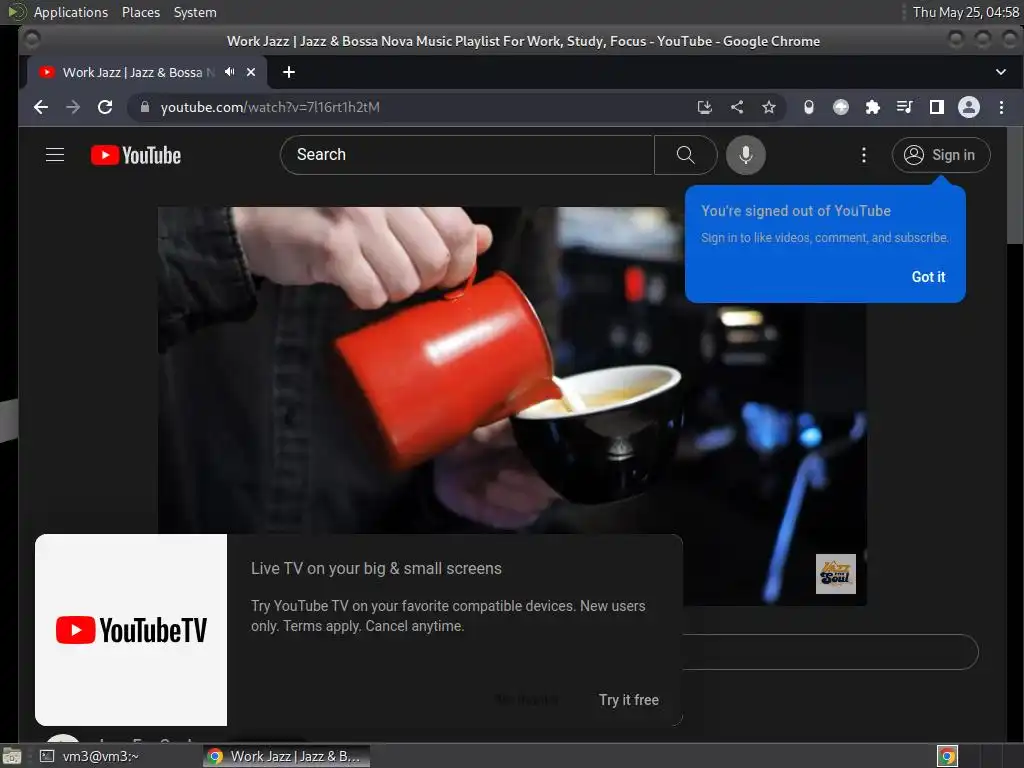This screenshot has height=768, width=1024.
Task: Click show desktop icon in taskbar
Action: pyautogui.click(x=12, y=756)
